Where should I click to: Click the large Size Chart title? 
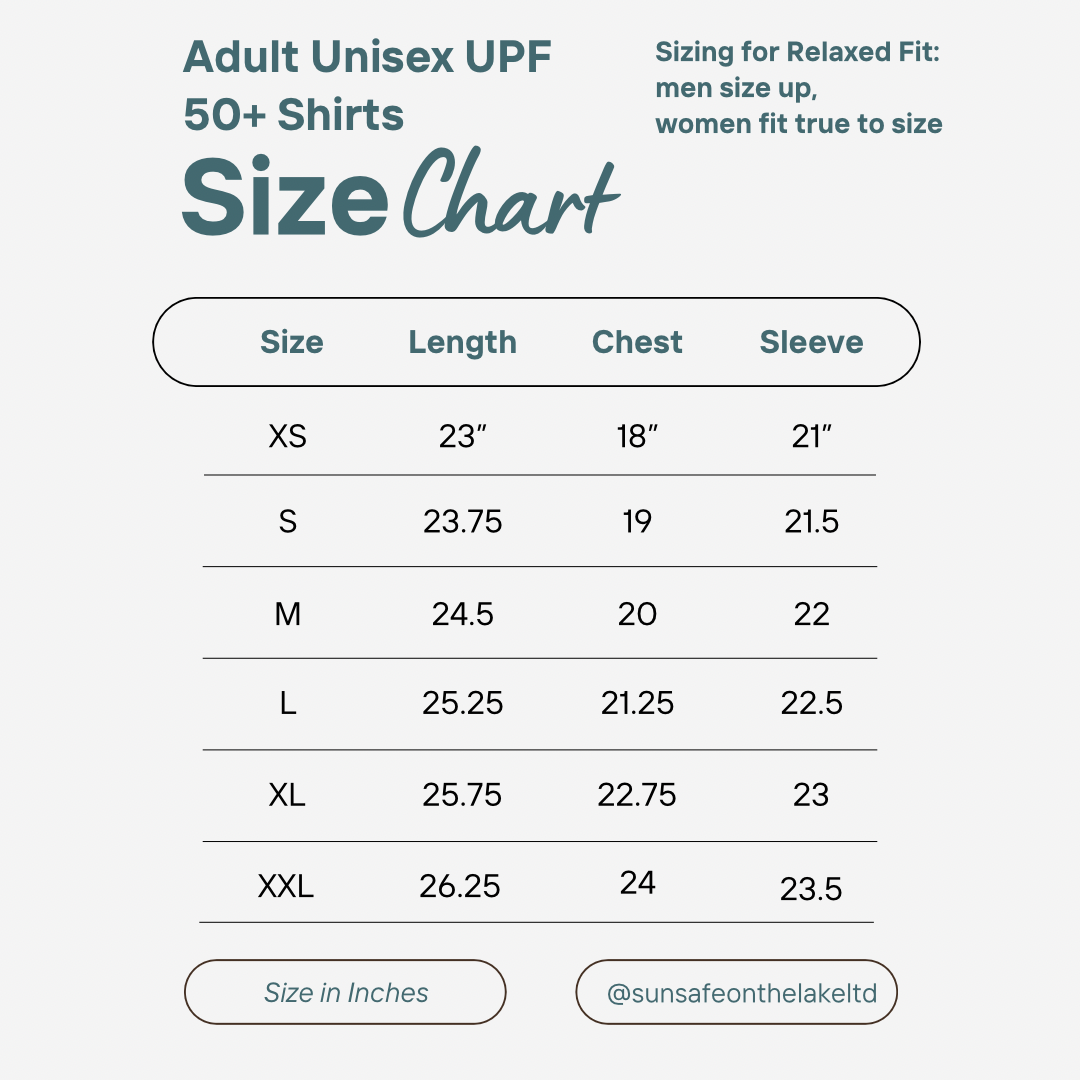click(400, 197)
